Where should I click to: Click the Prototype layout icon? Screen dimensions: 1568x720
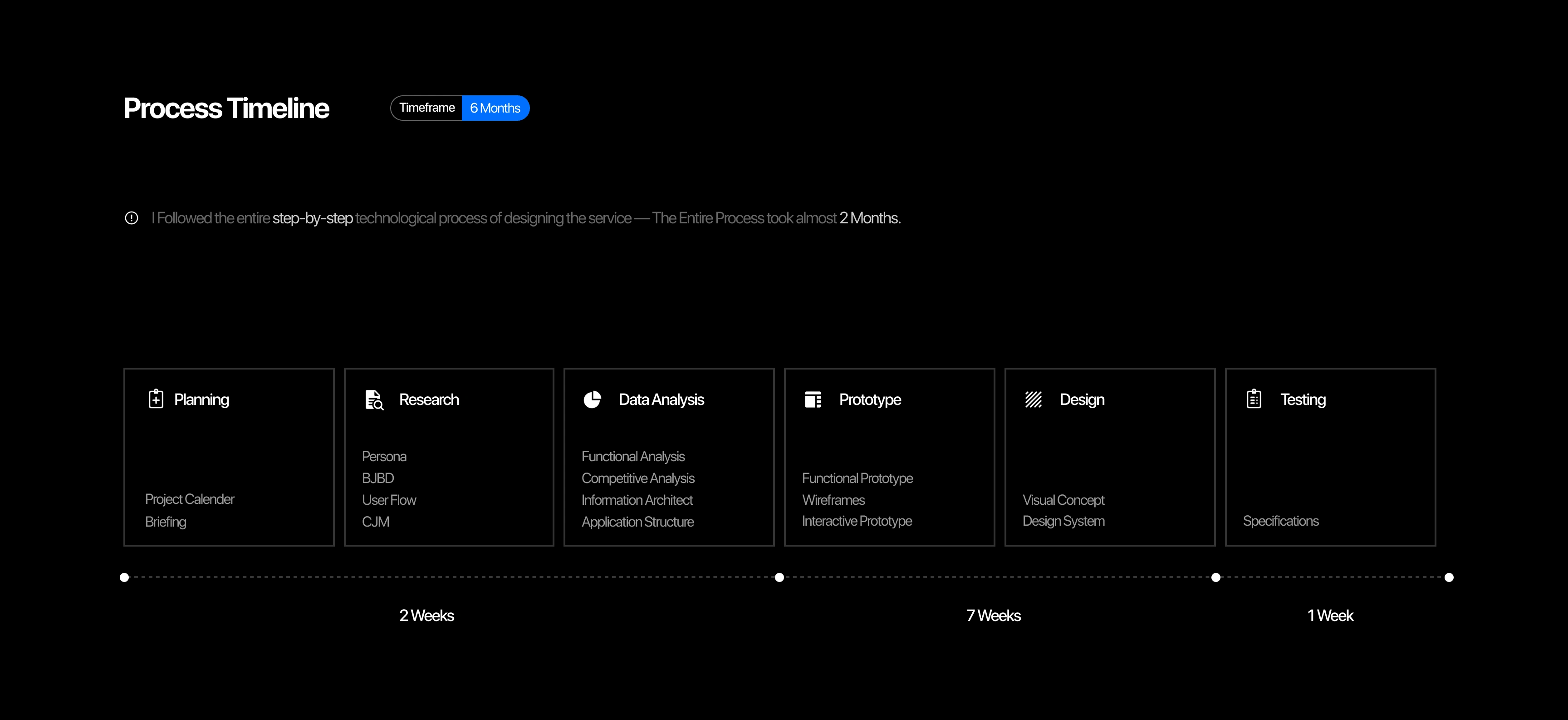(x=813, y=399)
